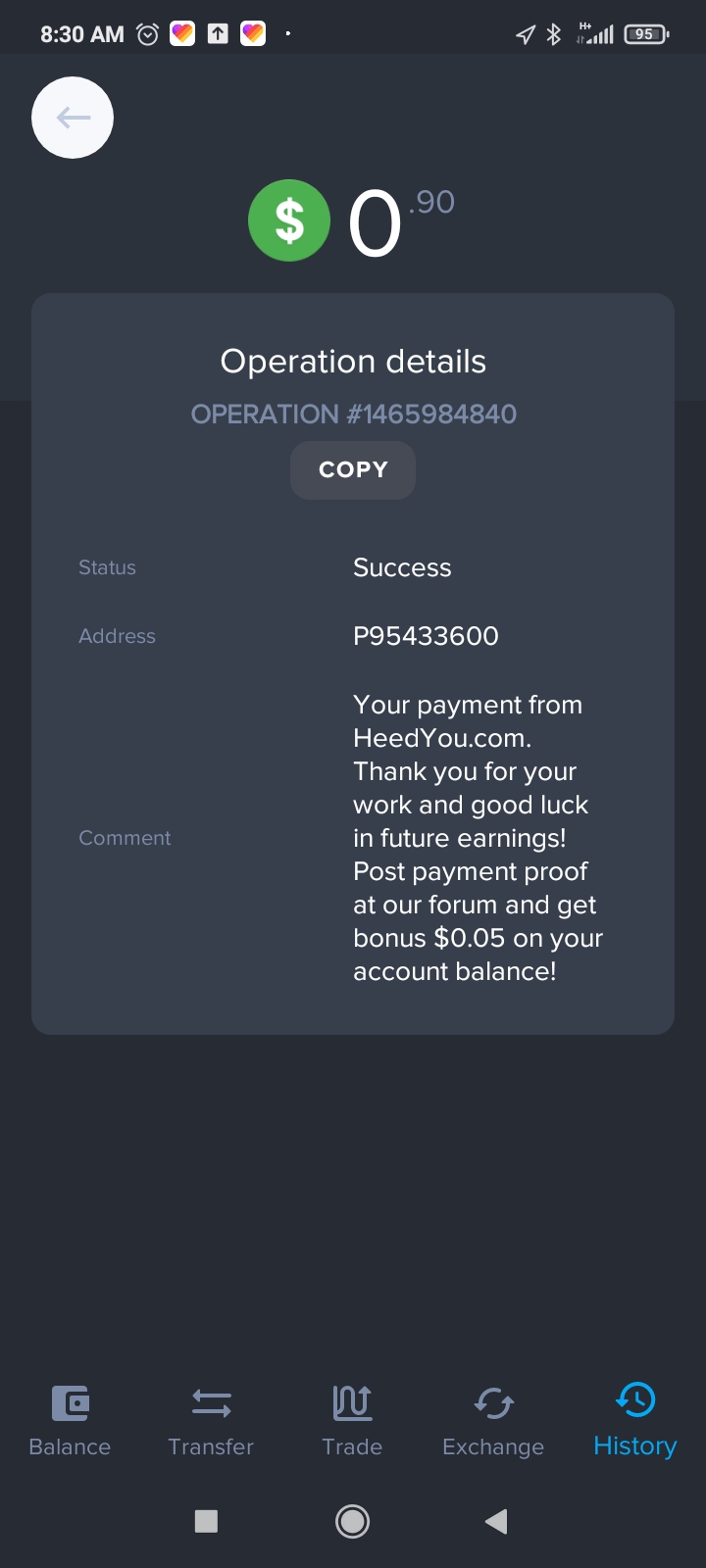Switch to the Transfer tab label
The width and height of the screenshot is (706, 1568).
(211, 1447)
